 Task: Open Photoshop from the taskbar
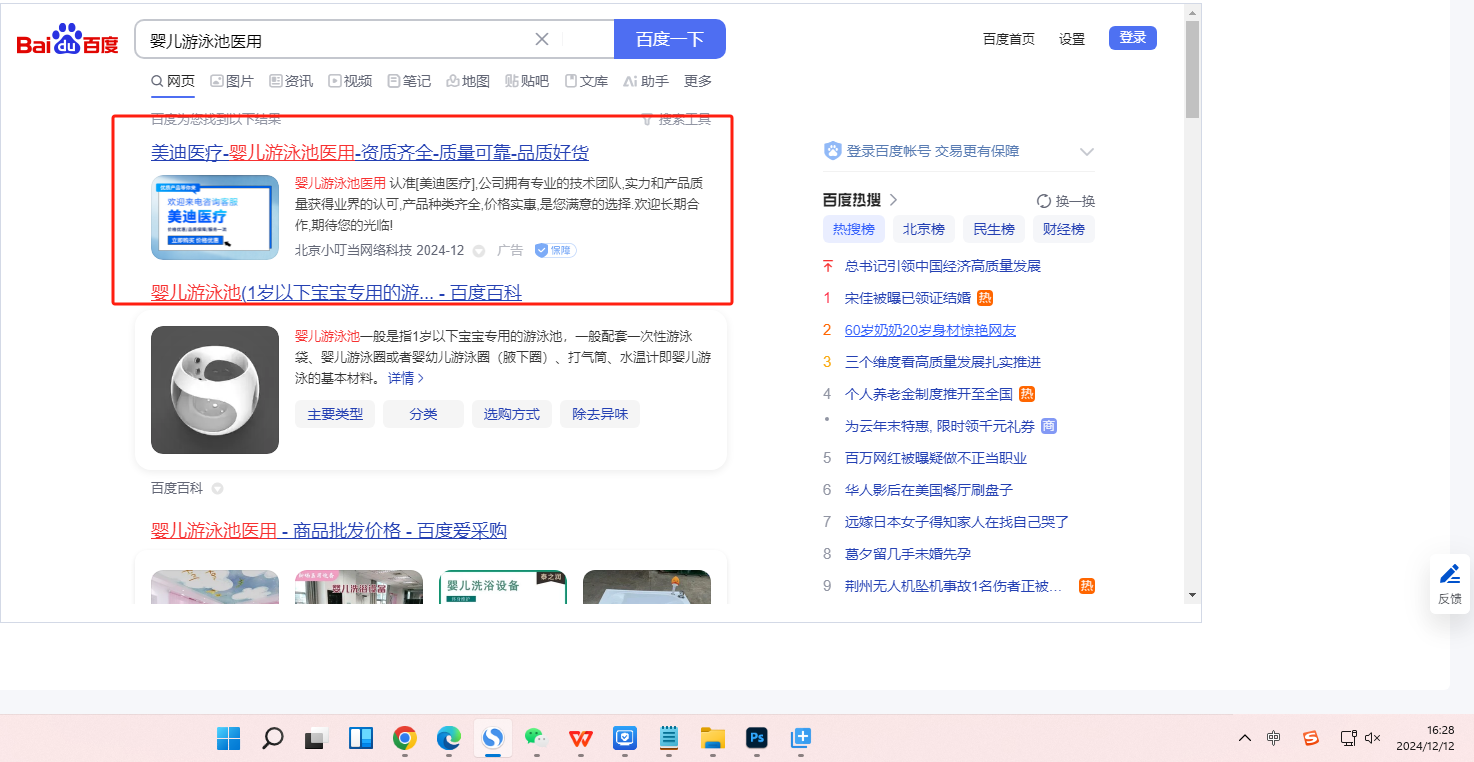(x=757, y=738)
